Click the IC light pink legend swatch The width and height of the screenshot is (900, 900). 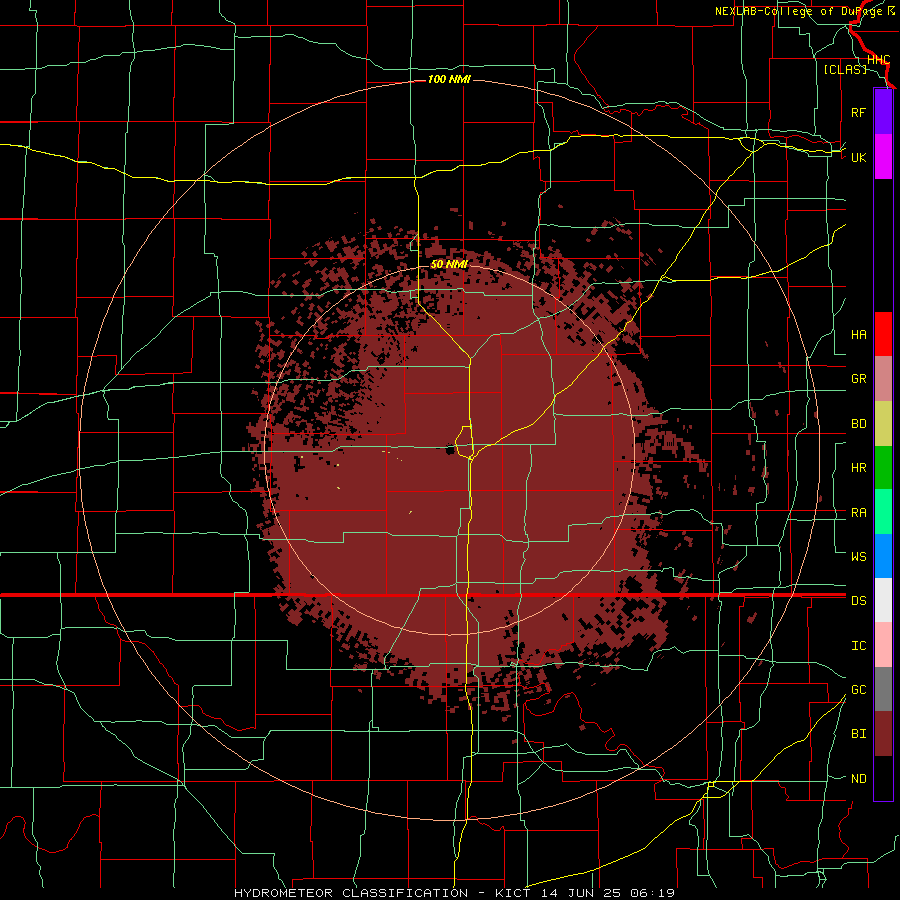pos(883,645)
